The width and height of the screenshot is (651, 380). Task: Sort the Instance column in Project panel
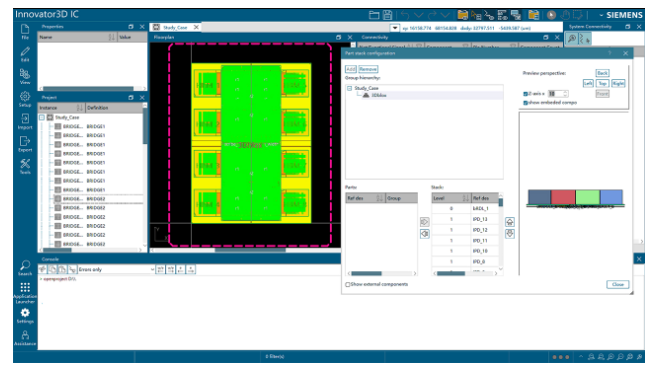coord(80,108)
